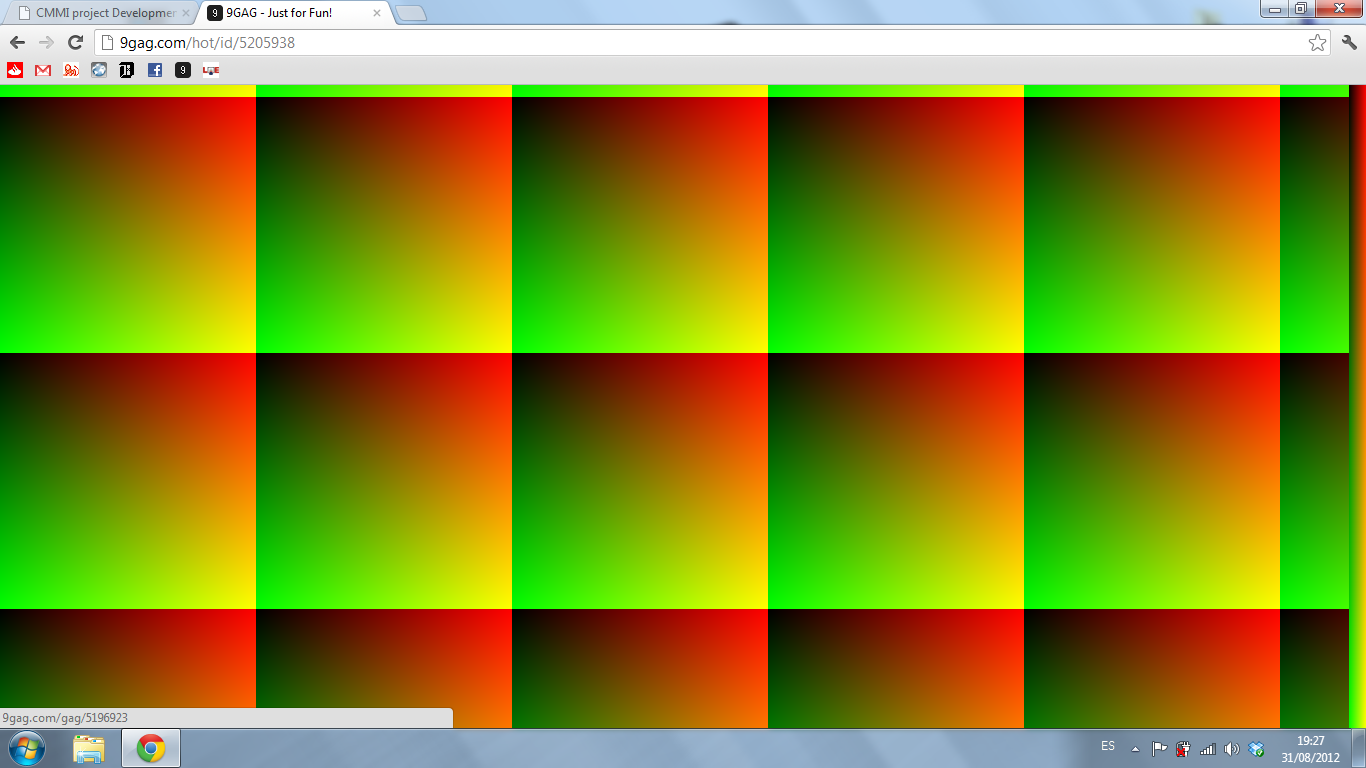Open the blue globe bookmark
The image size is (1366, 768).
[x=99, y=70]
